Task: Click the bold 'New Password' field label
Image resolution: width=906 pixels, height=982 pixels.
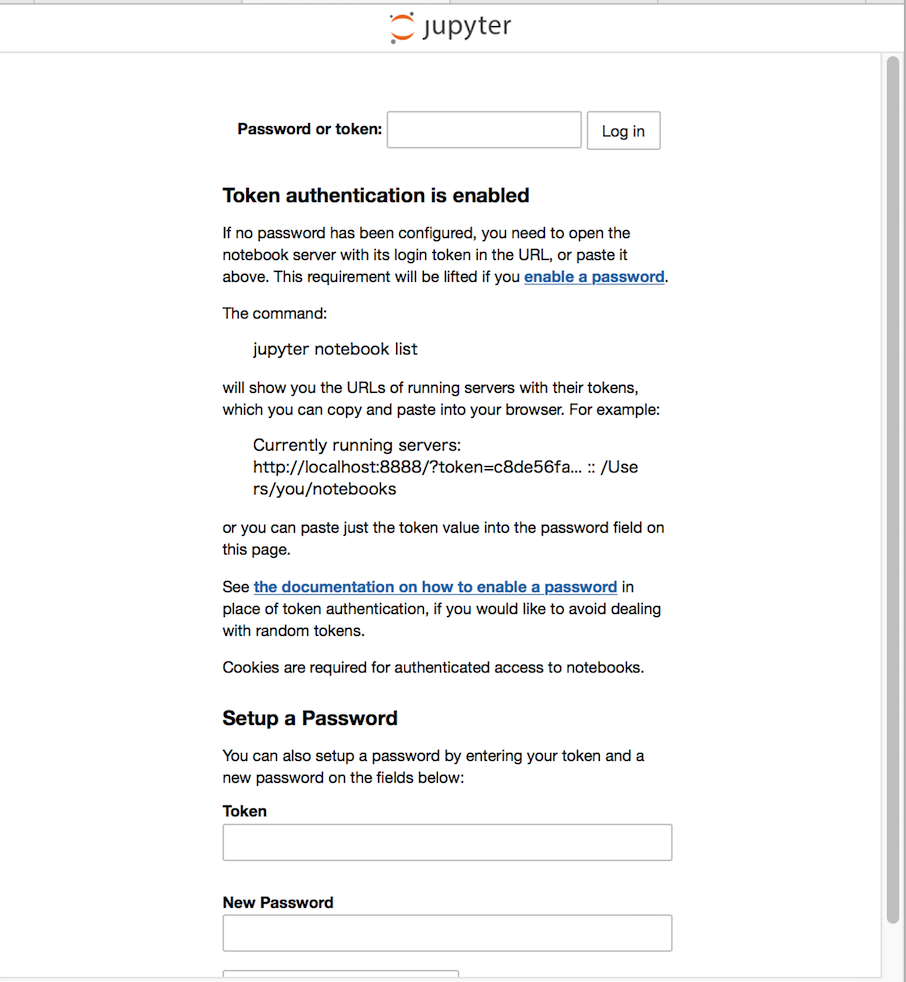Action: point(278,902)
